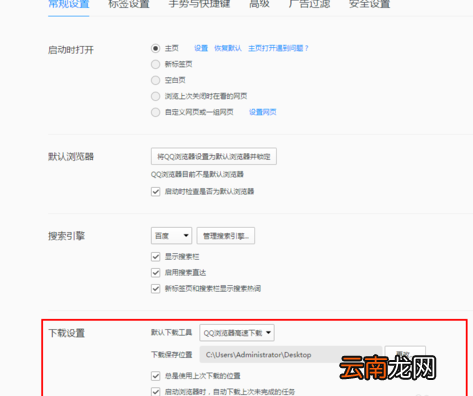Click the 搜索引擎 section label
473x396 pixels.
[66, 236]
